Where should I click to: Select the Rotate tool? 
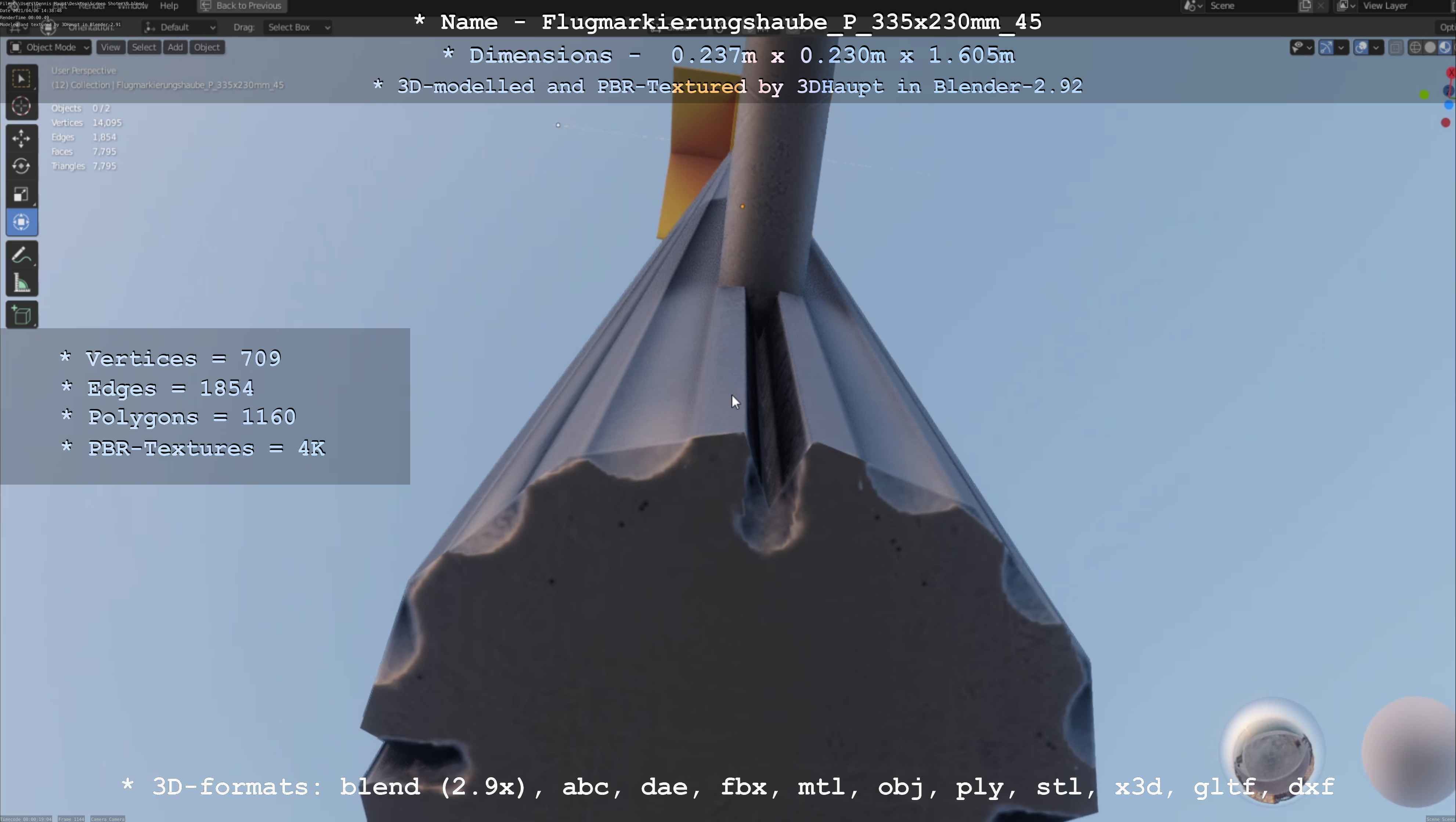click(x=21, y=166)
